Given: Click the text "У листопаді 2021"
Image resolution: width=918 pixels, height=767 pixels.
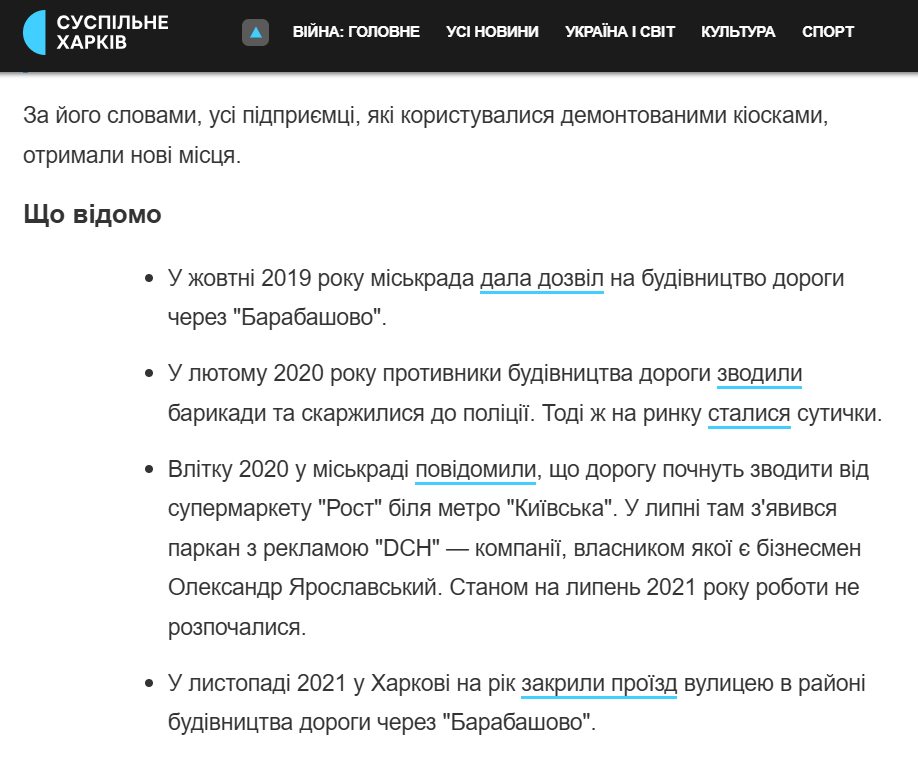Looking at the screenshot, I should click(x=257, y=684).
